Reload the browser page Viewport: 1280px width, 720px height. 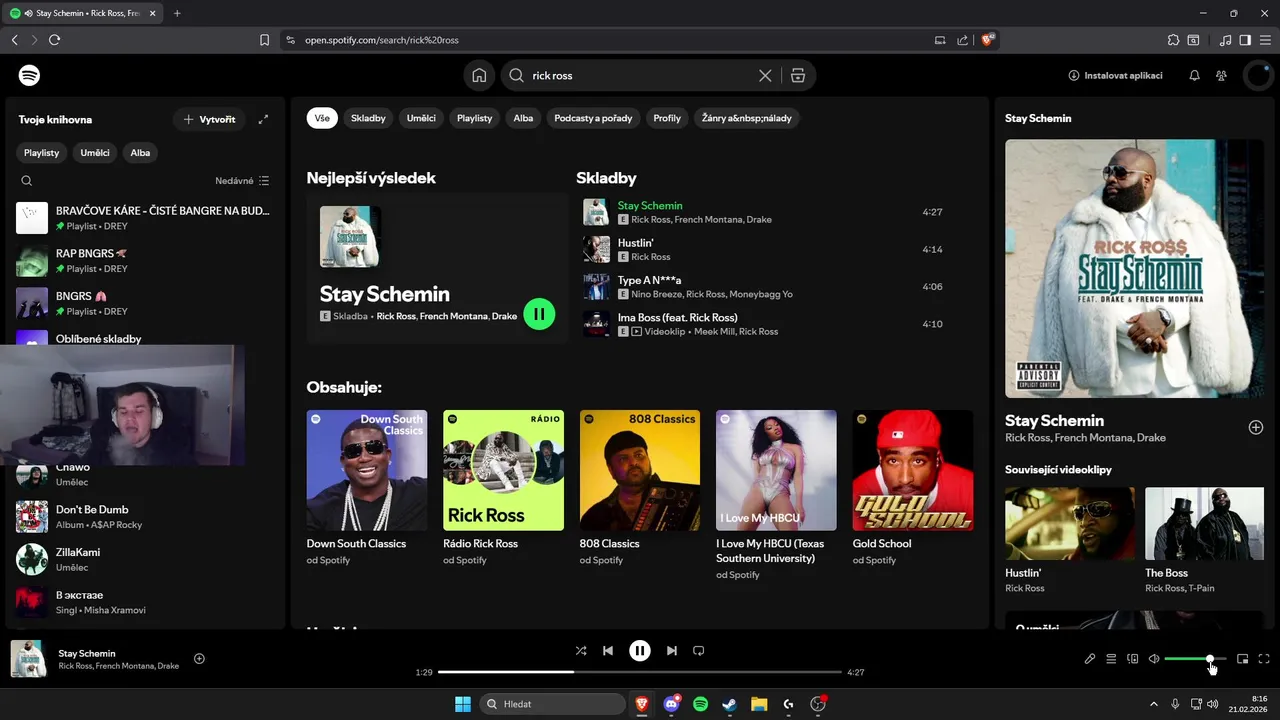(54, 40)
